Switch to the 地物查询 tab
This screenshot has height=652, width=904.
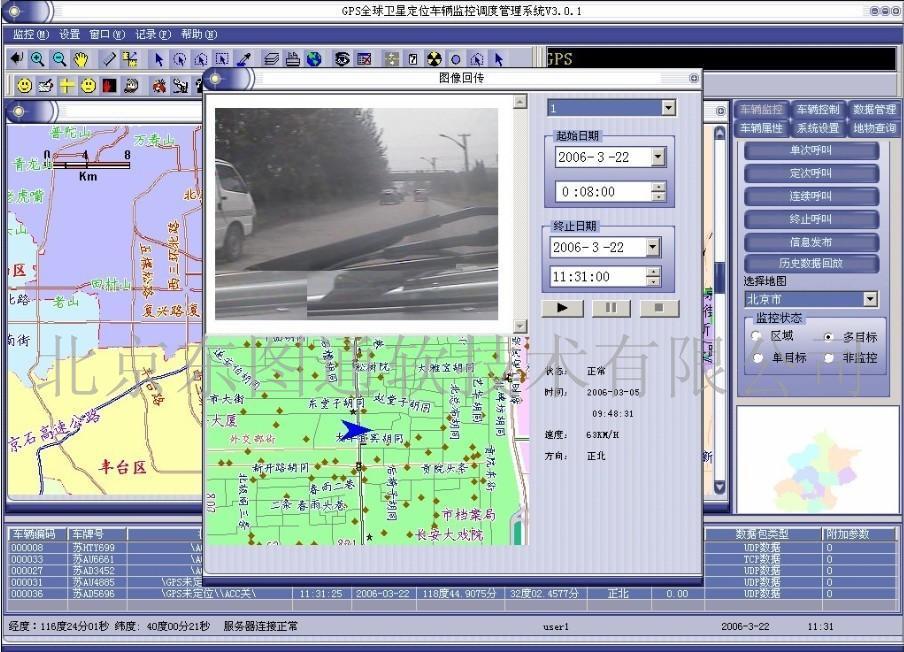[x=873, y=128]
